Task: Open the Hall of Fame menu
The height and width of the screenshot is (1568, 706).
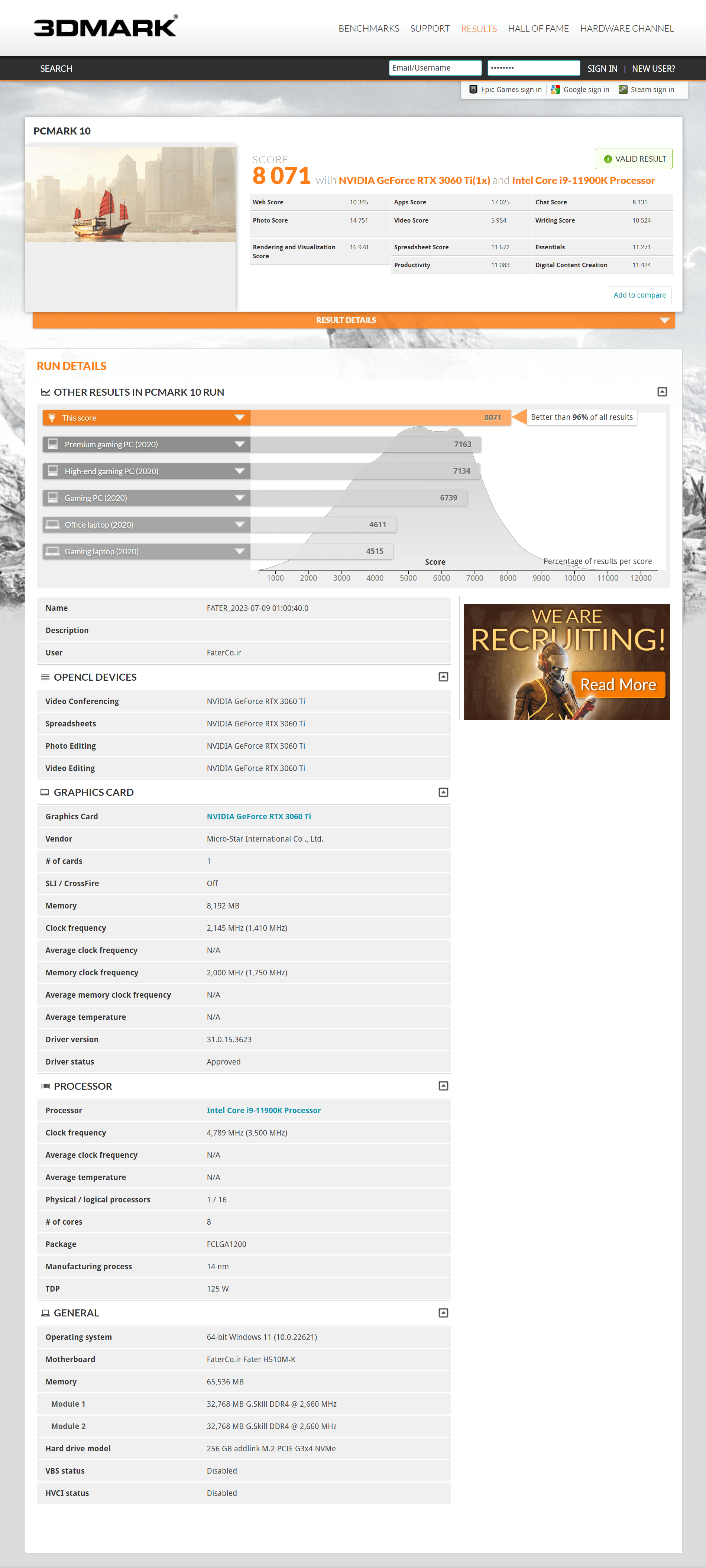Action: [x=538, y=29]
